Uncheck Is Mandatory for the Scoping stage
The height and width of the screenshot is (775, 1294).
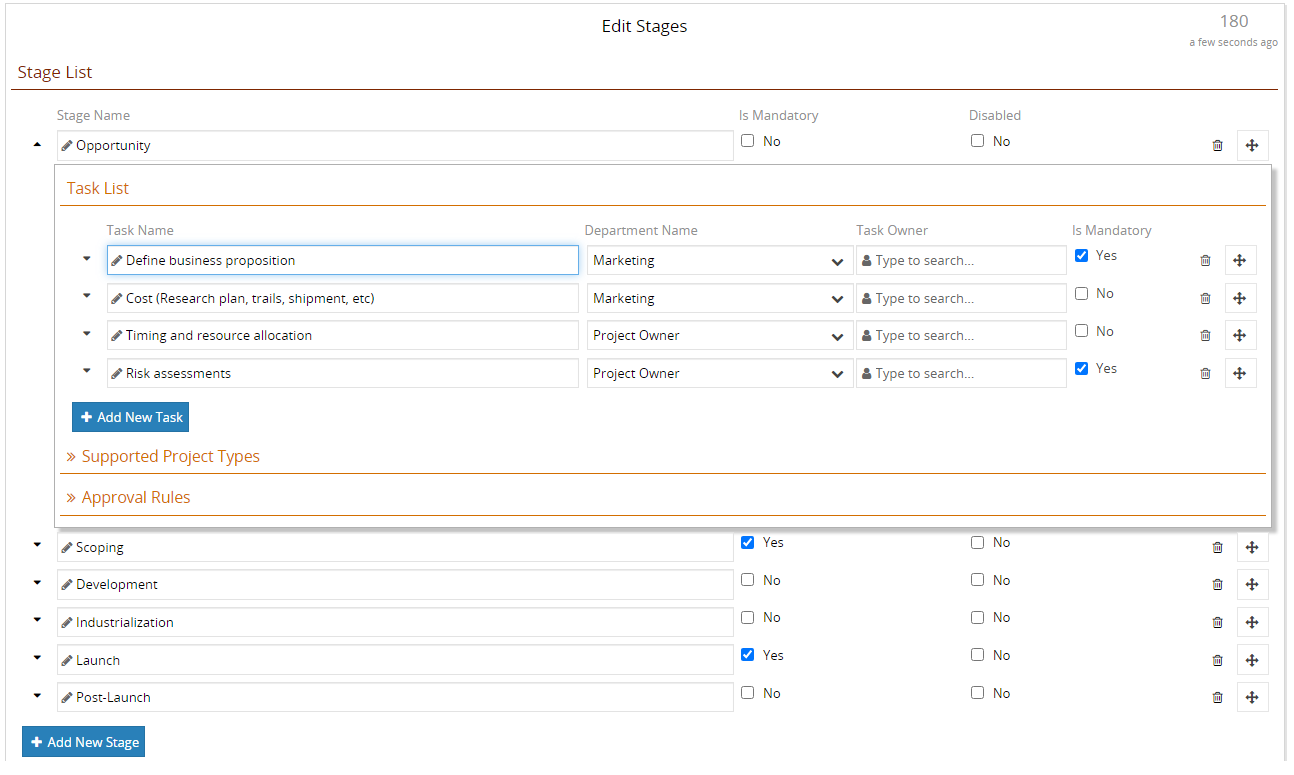pyautogui.click(x=747, y=543)
